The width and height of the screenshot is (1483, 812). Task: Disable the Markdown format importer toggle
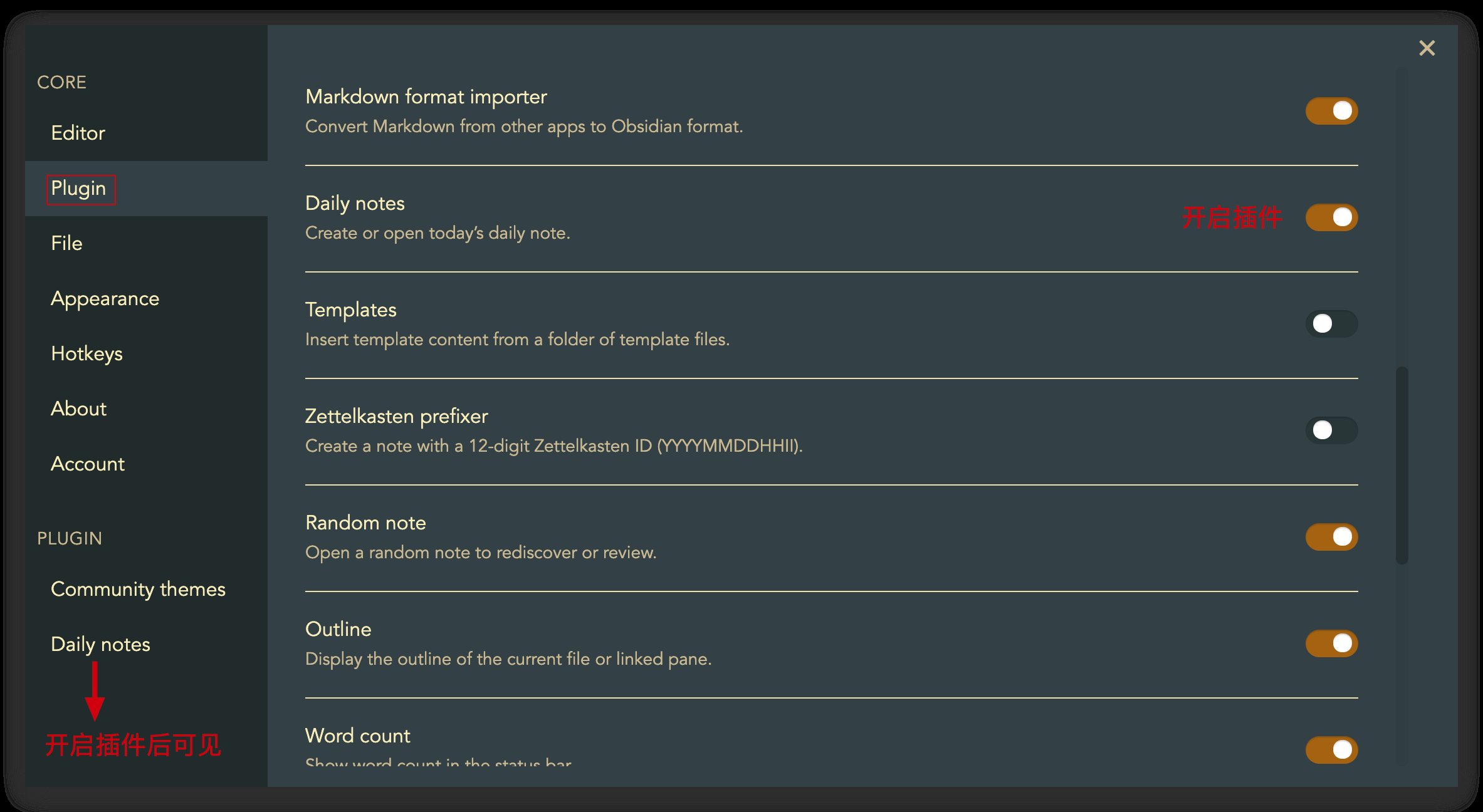pyautogui.click(x=1331, y=111)
